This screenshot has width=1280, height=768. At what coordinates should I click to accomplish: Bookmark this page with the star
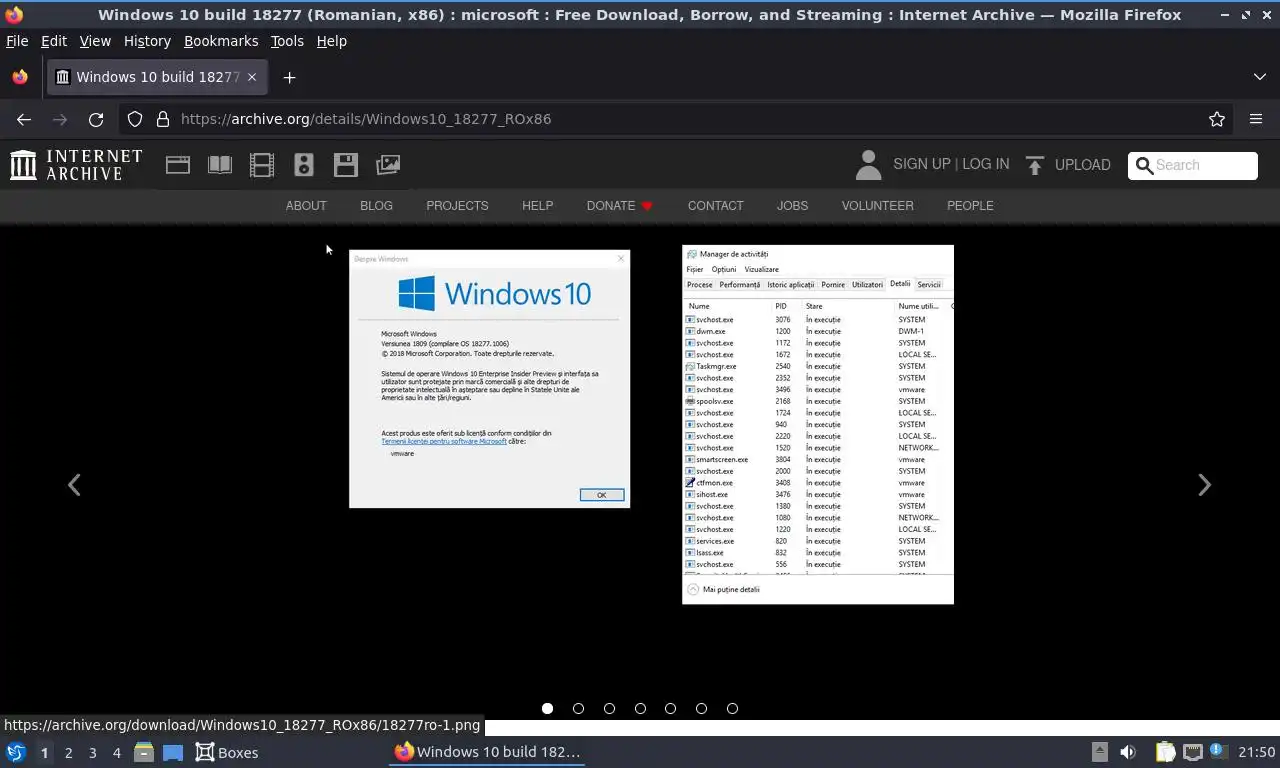(1217, 119)
